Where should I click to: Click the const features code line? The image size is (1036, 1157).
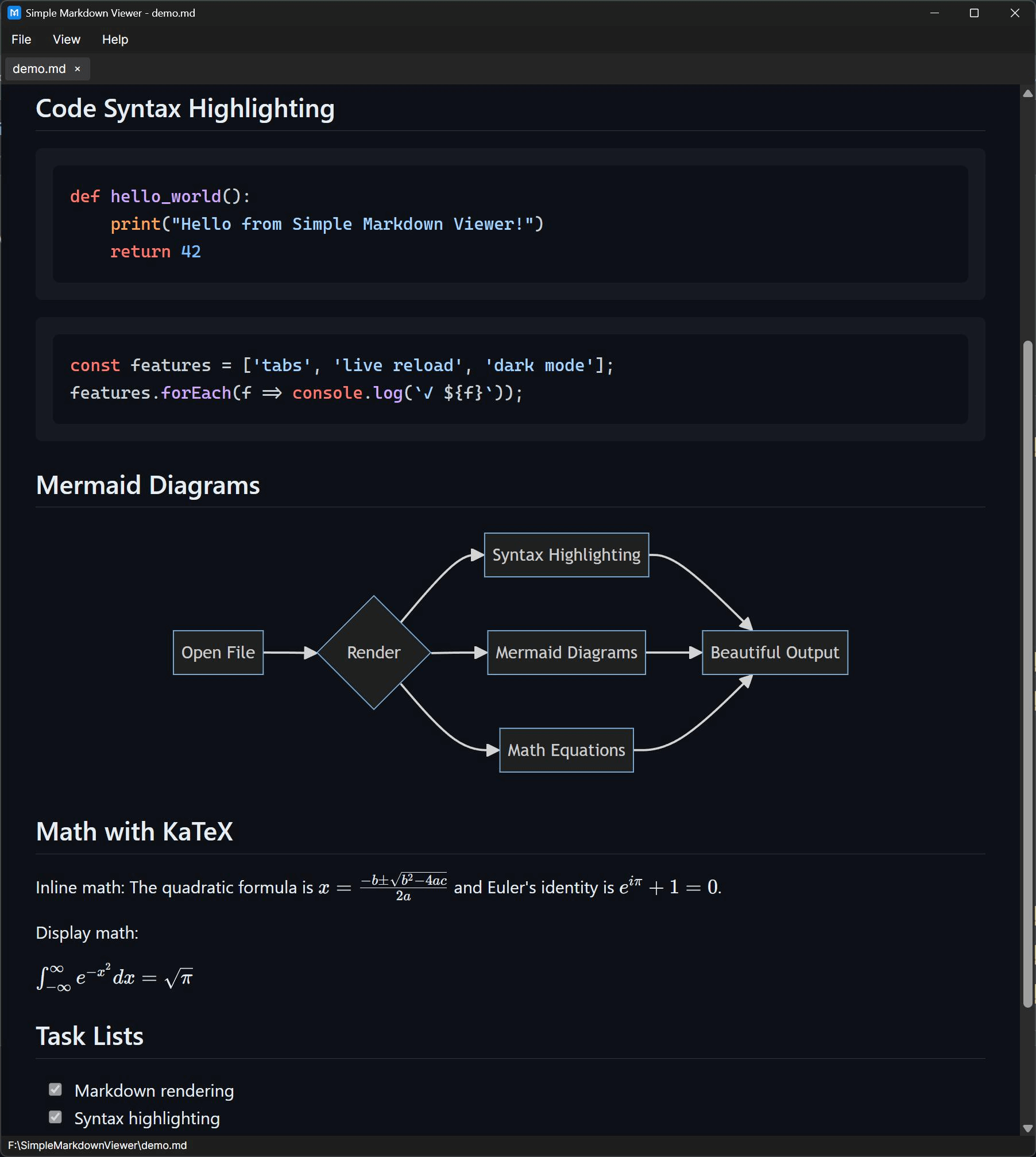click(x=342, y=365)
